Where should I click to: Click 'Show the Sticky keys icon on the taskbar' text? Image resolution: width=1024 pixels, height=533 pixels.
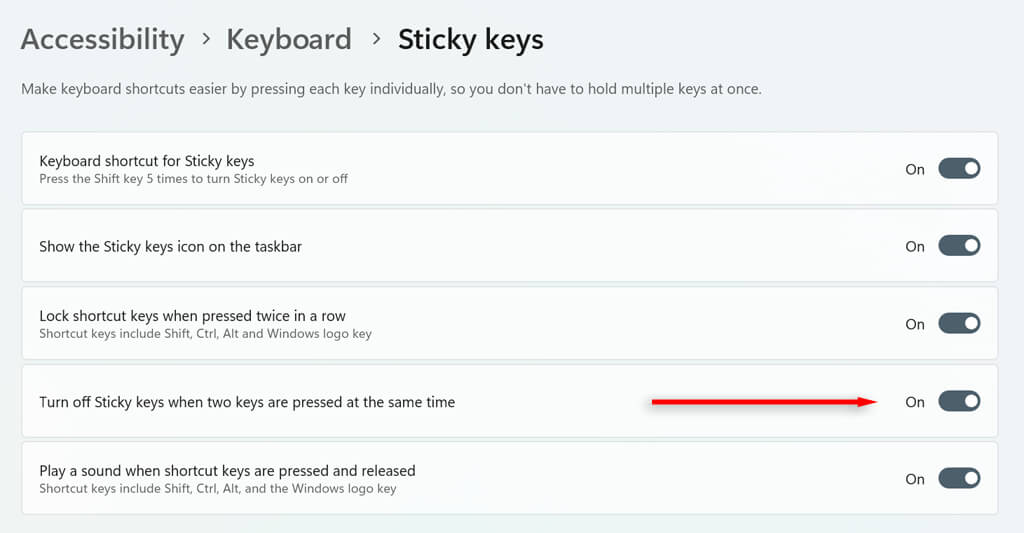pyautogui.click(x=170, y=246)
